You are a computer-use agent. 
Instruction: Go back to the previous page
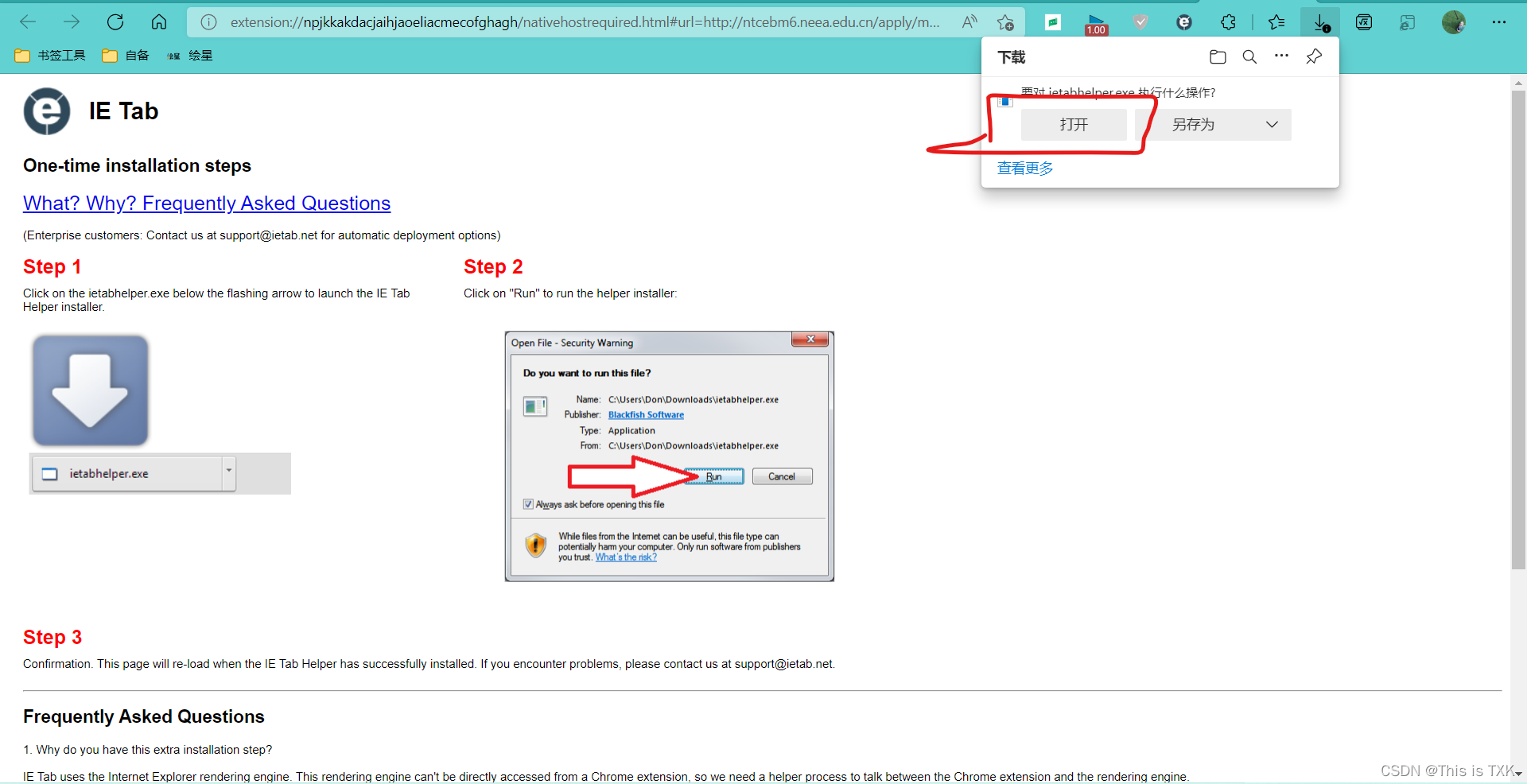[28, 22]
